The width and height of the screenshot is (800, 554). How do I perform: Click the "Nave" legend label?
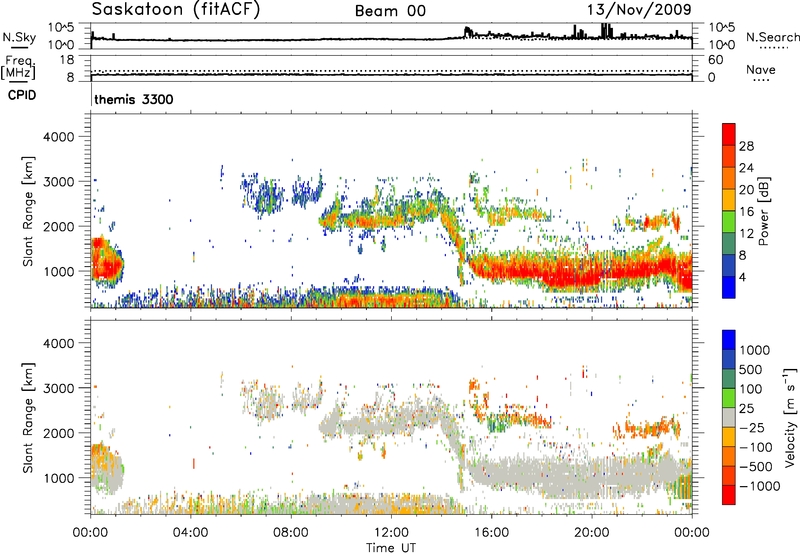tap(761, 70)
